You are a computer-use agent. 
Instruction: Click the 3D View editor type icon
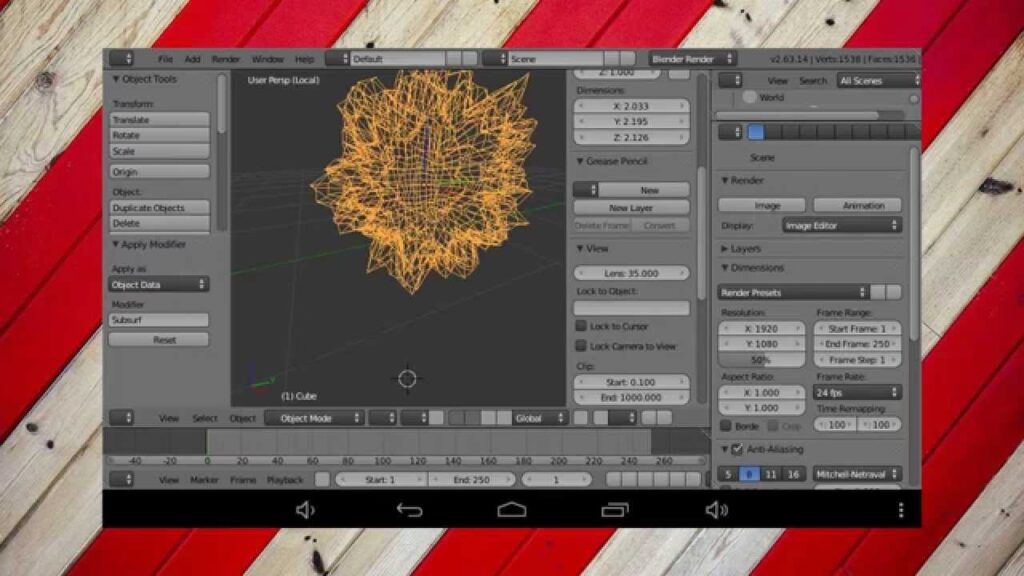click(121, 418)
